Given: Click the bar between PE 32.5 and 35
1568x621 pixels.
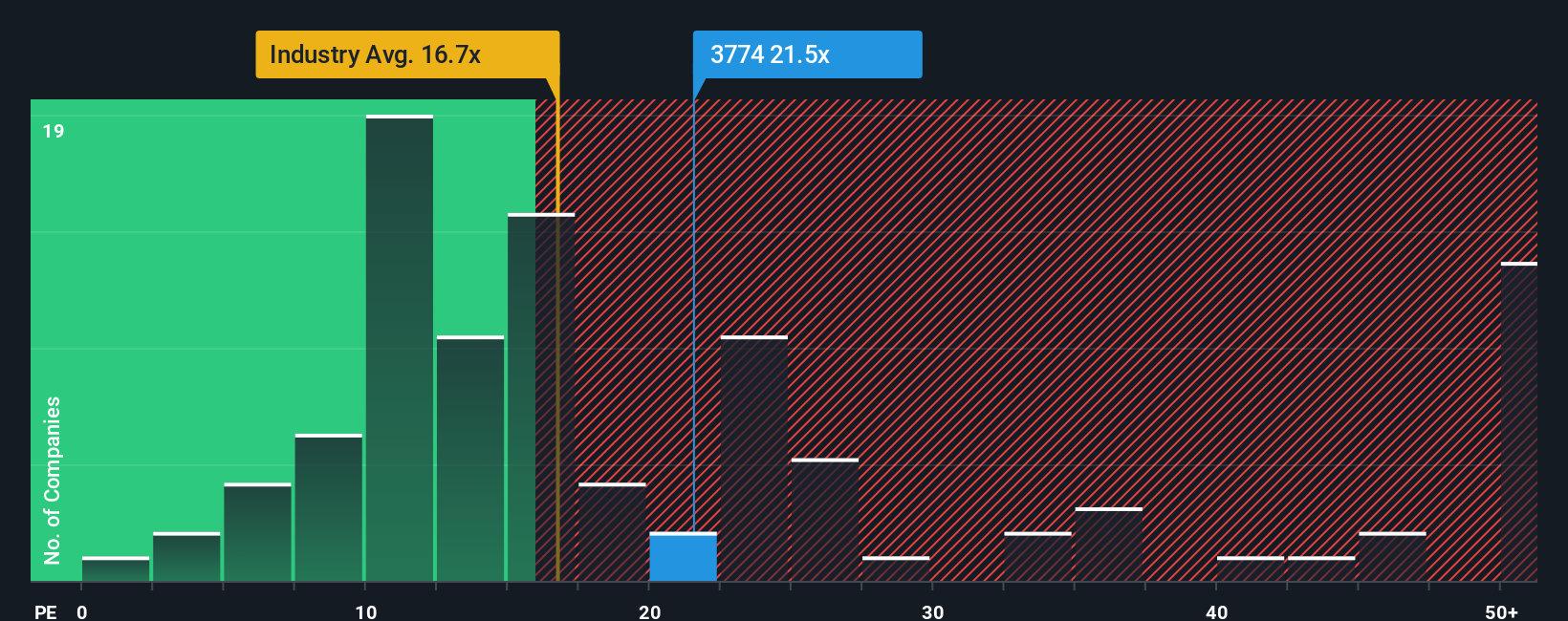Looking at the screenshot, I should coord(1037,557).
